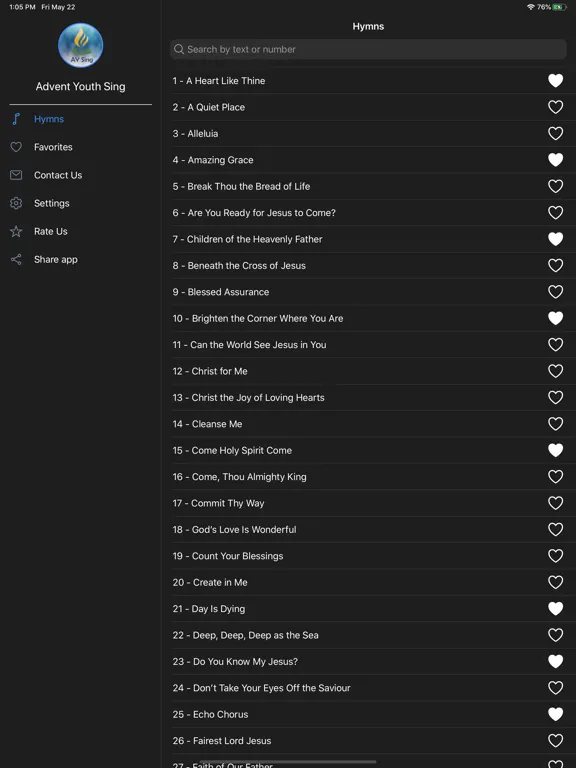The height and width of the screenshot is (768, 576).
Task: Tap heart icon on Count Your Blessings
Action: point(555,556)
